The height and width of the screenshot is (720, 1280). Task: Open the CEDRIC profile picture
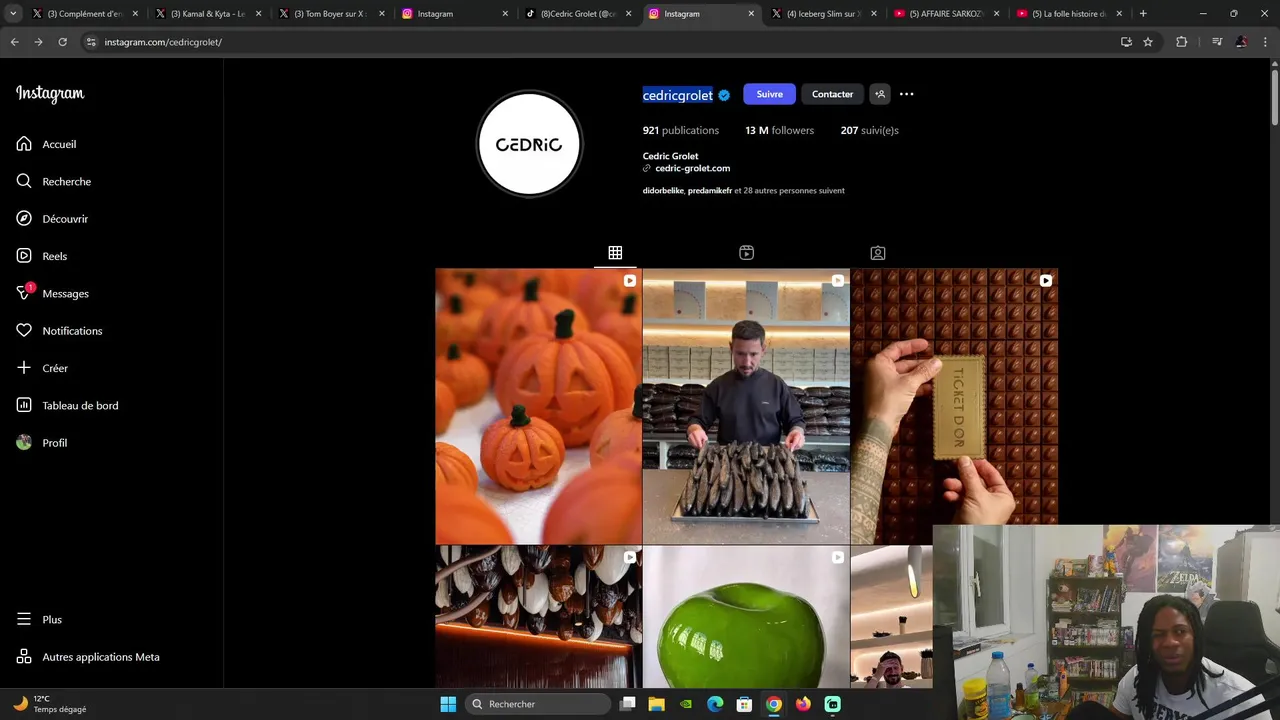coord(529,144)
